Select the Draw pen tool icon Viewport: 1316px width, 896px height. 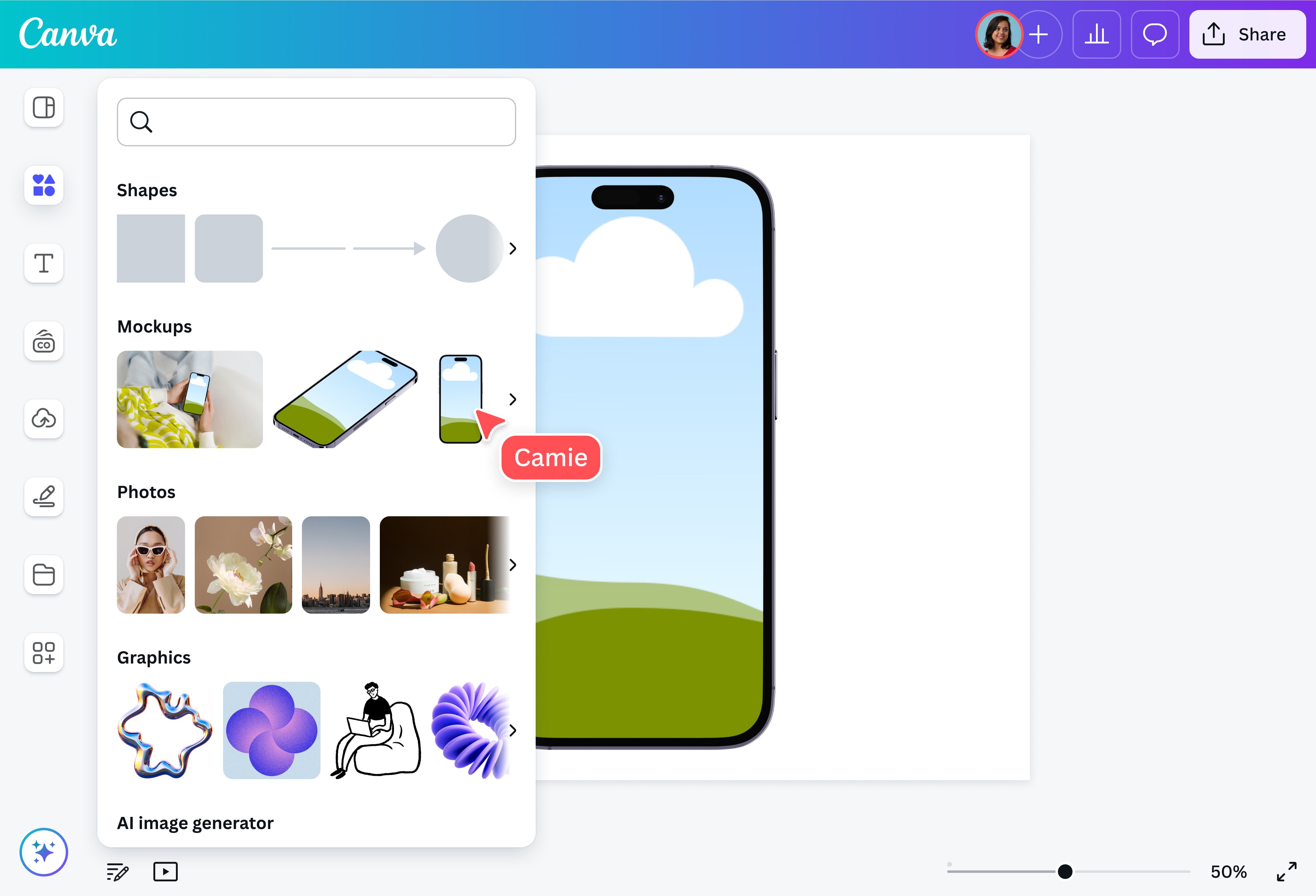[x=44, y=497]
